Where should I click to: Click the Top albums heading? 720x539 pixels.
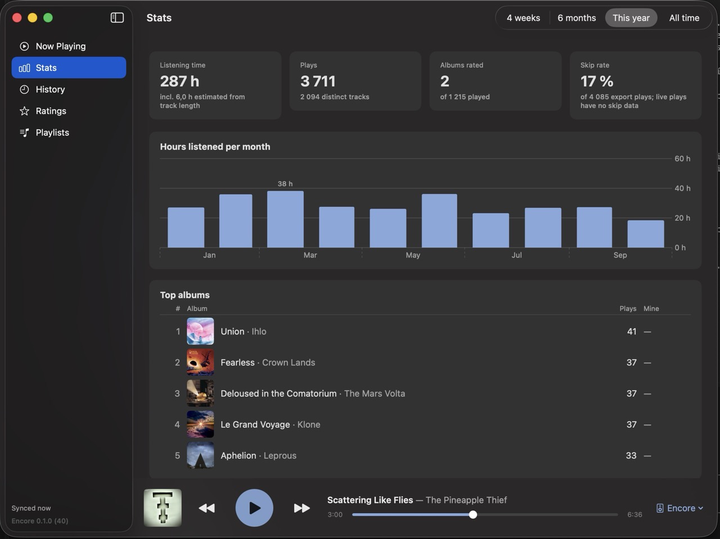(185, 295)
